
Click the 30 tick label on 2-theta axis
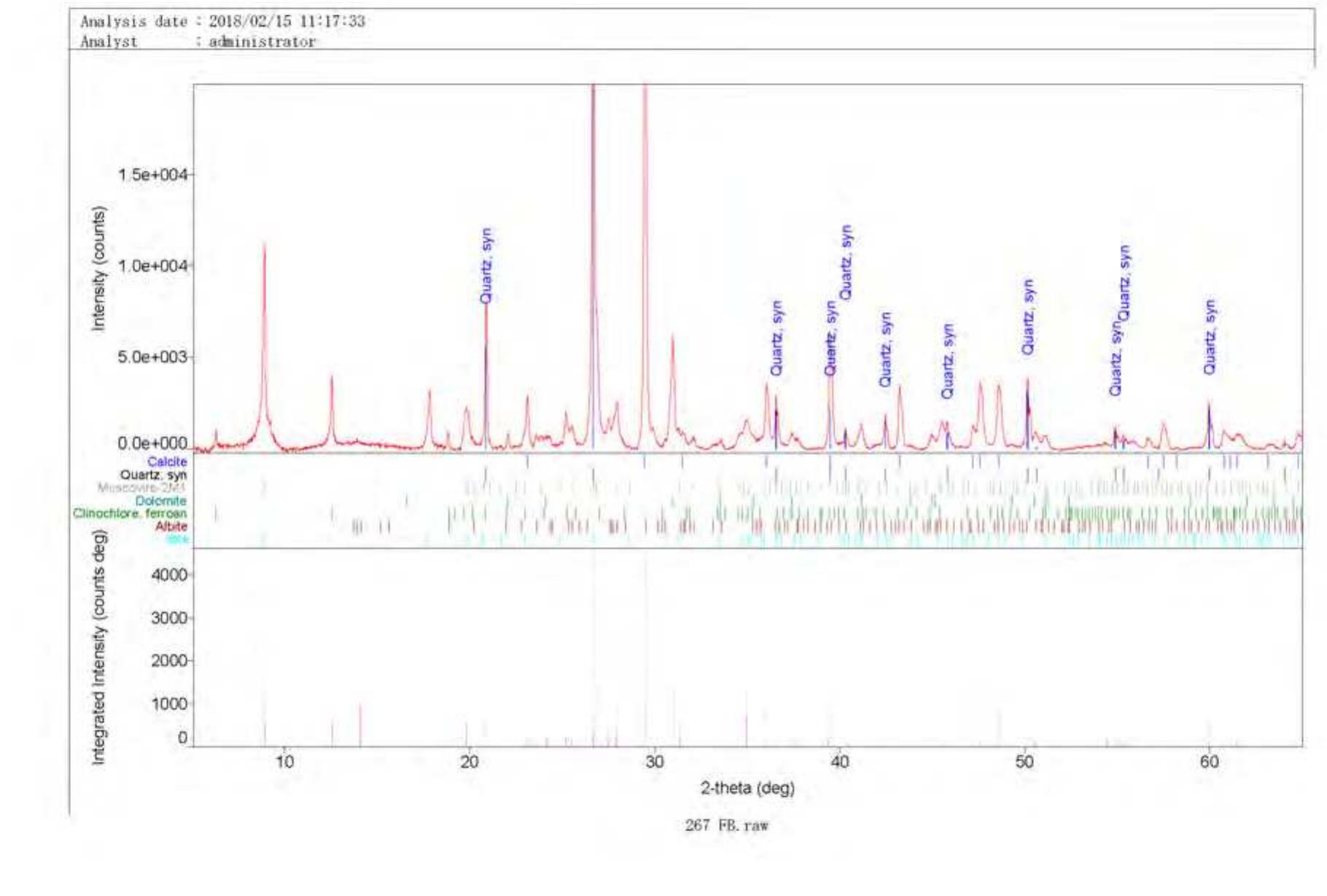point(654,763)
